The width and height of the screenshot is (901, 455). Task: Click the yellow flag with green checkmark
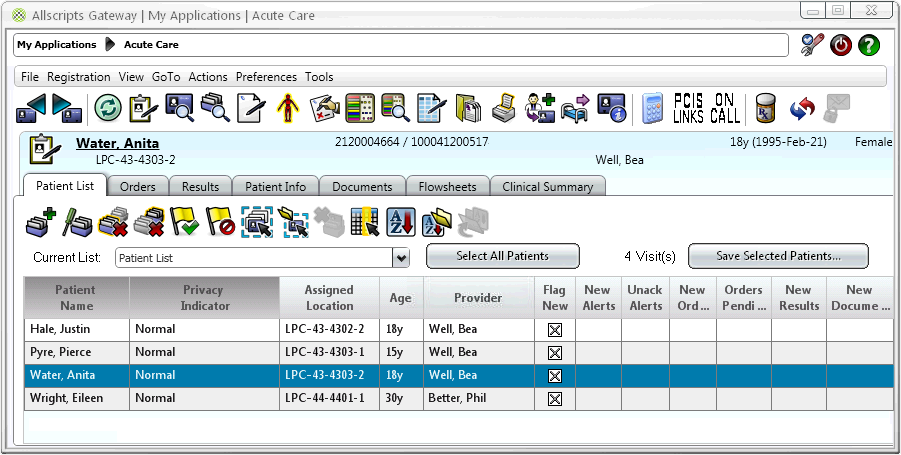[182, 221]
